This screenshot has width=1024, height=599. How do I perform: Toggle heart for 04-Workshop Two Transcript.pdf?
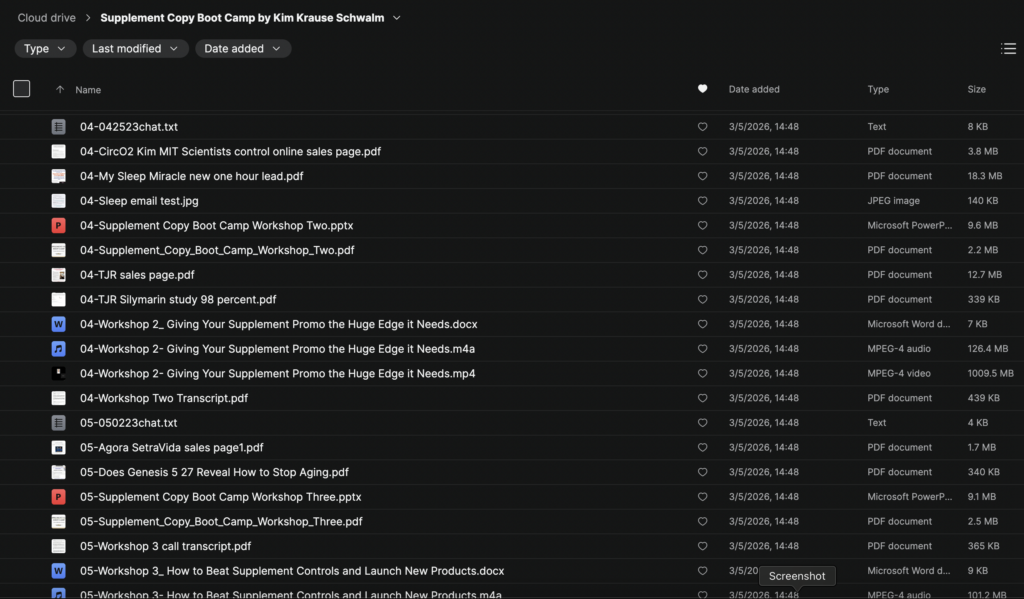tap(702, 398)
